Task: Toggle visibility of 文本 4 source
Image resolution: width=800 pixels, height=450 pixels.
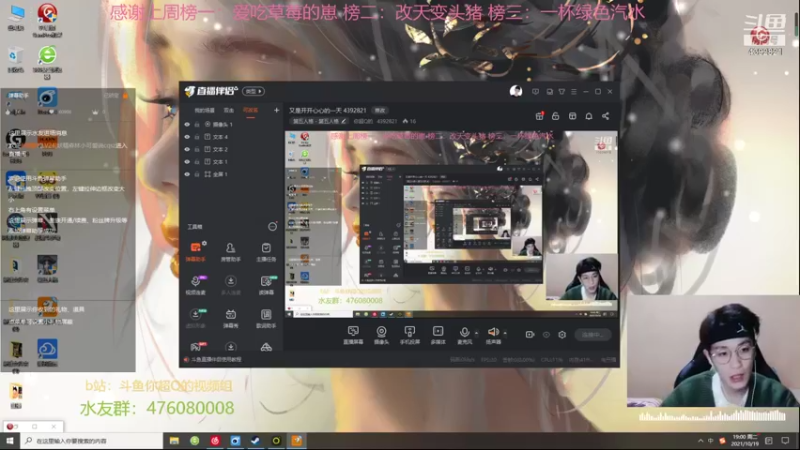Action: pos(187,137)
